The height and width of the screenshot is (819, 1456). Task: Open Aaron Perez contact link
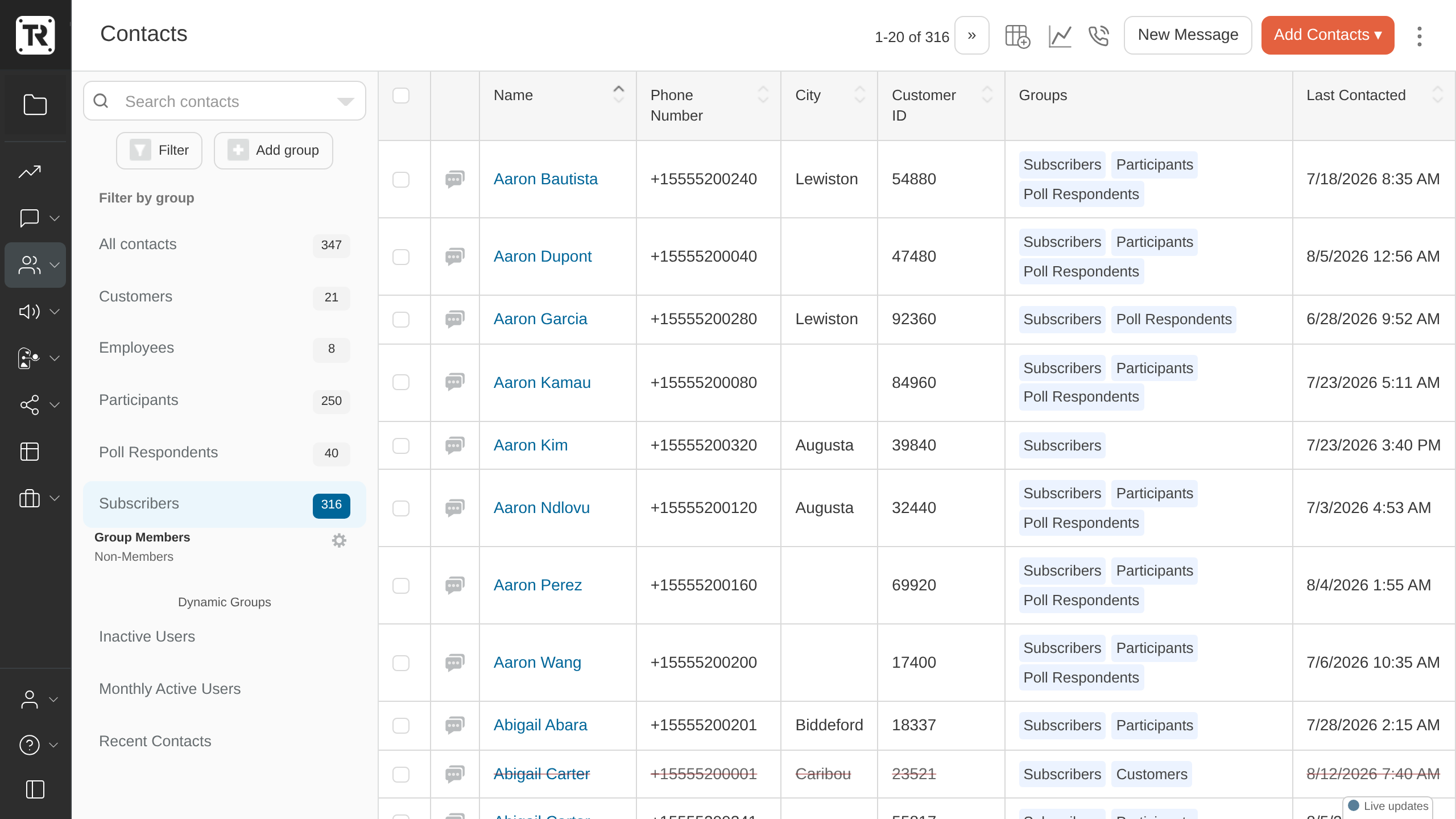tap(537, 585)
